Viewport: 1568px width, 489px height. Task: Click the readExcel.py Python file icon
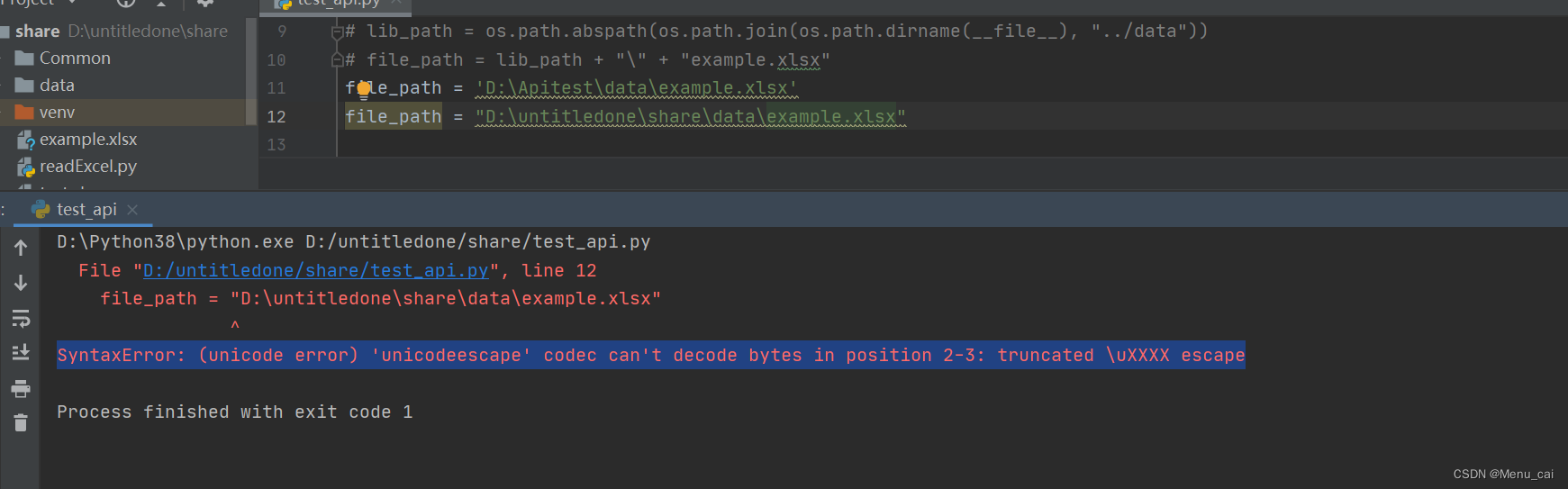point(26,167)
